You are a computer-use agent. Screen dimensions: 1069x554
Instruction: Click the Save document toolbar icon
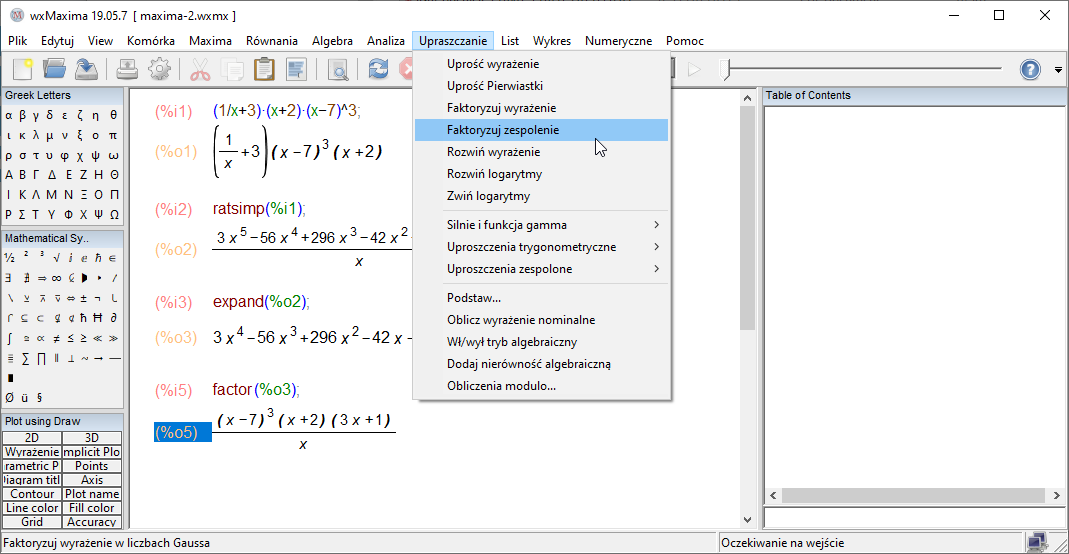click(87, 69)
